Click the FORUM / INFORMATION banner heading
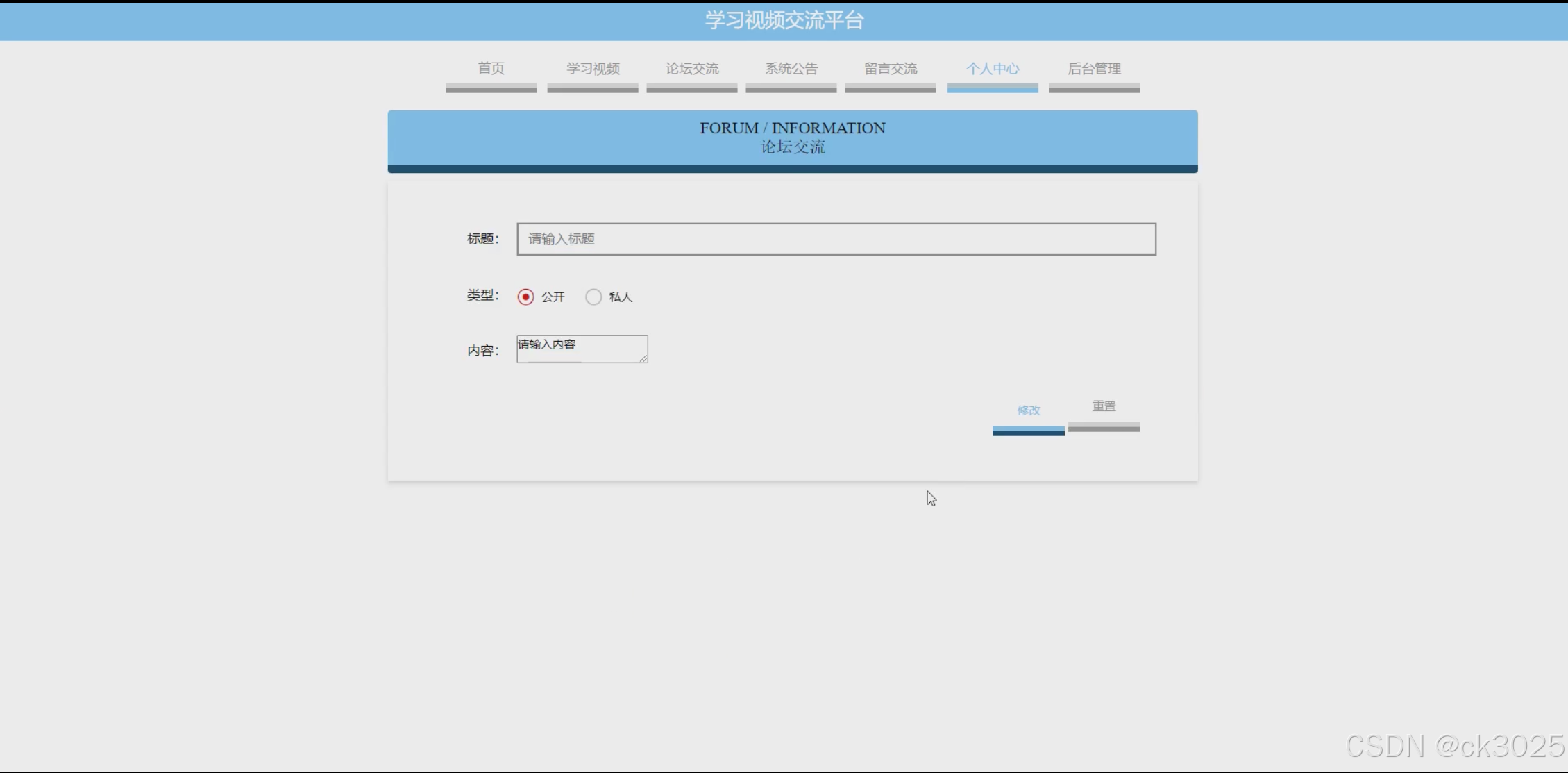1568x773 pixels. coord(792,128)
